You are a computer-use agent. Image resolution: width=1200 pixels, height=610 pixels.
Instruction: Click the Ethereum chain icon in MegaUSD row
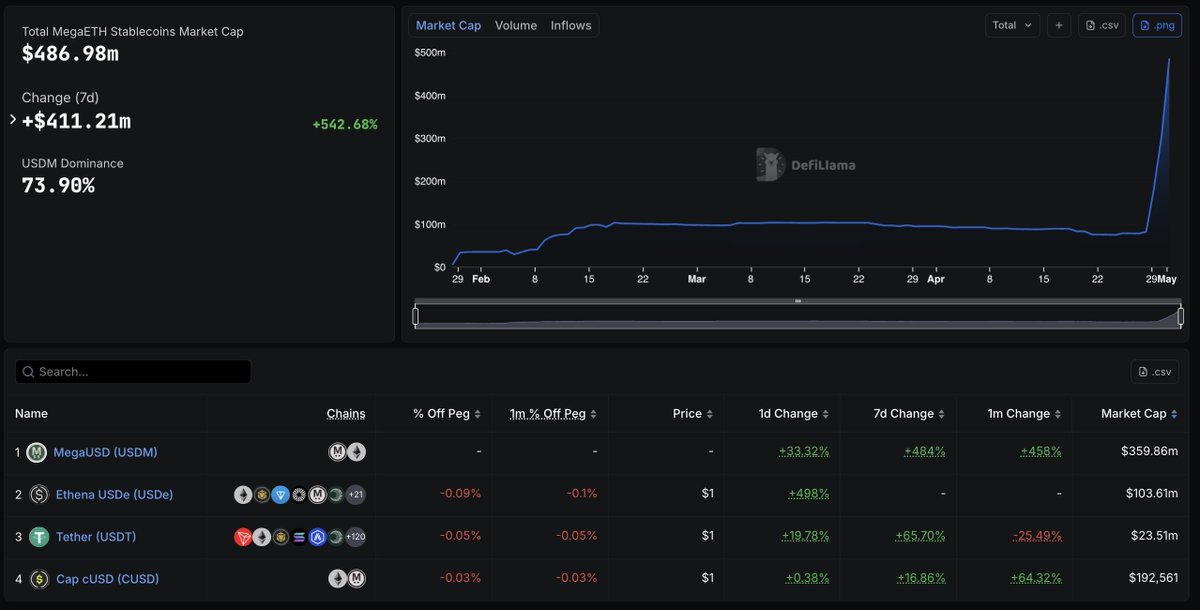pos(356,452)
